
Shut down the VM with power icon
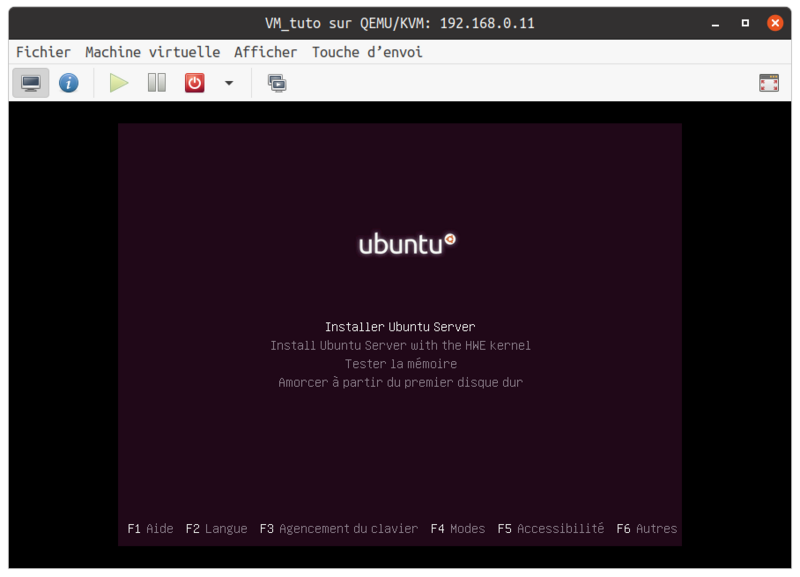[x=195, y=83]
